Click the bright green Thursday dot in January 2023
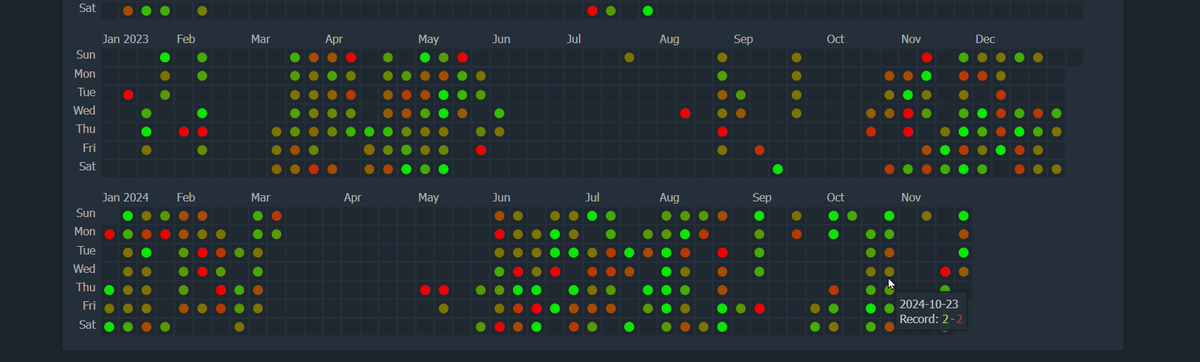The image size is (1200, 362). point(147,132)
